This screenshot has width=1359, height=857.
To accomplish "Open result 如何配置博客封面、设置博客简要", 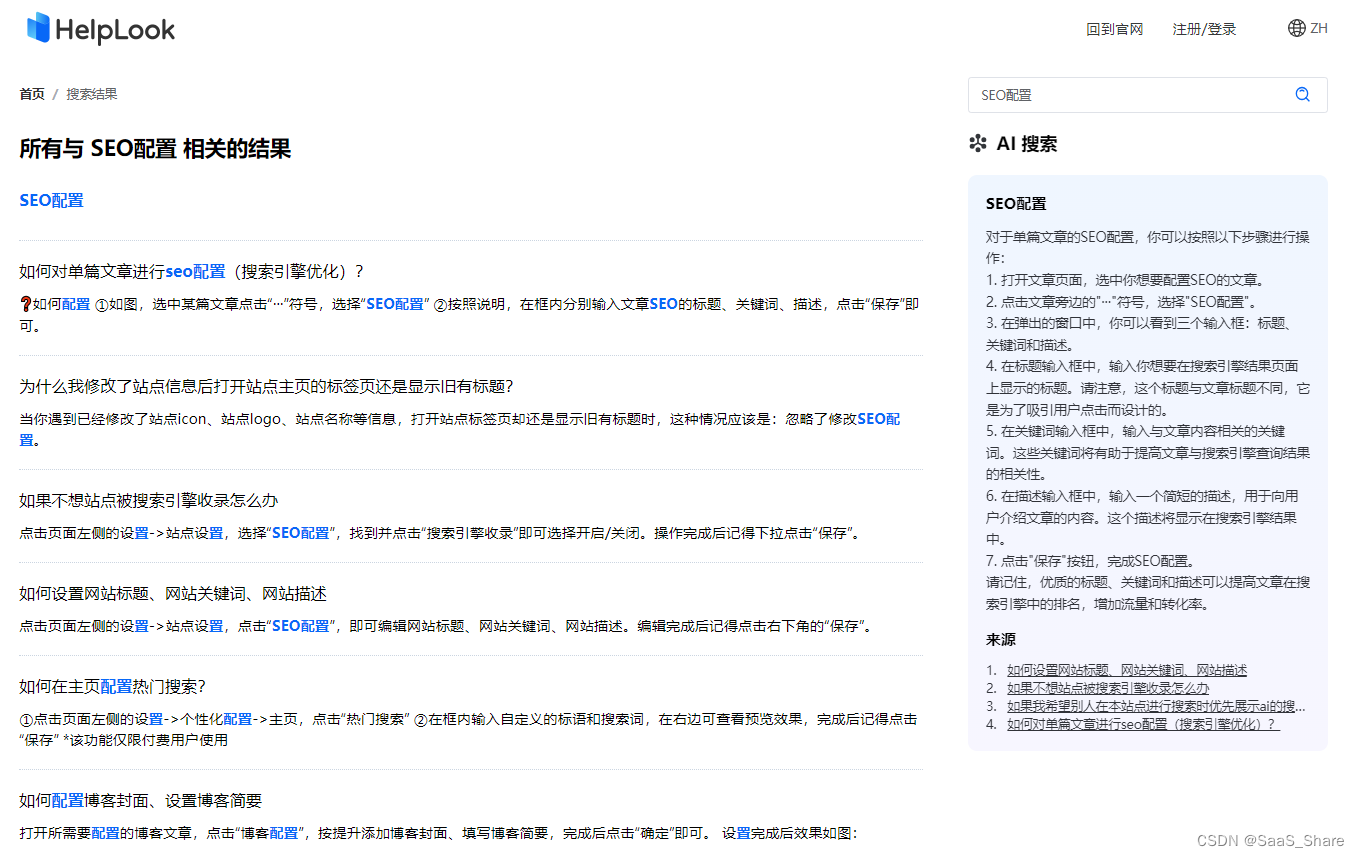I will point(140,800).
